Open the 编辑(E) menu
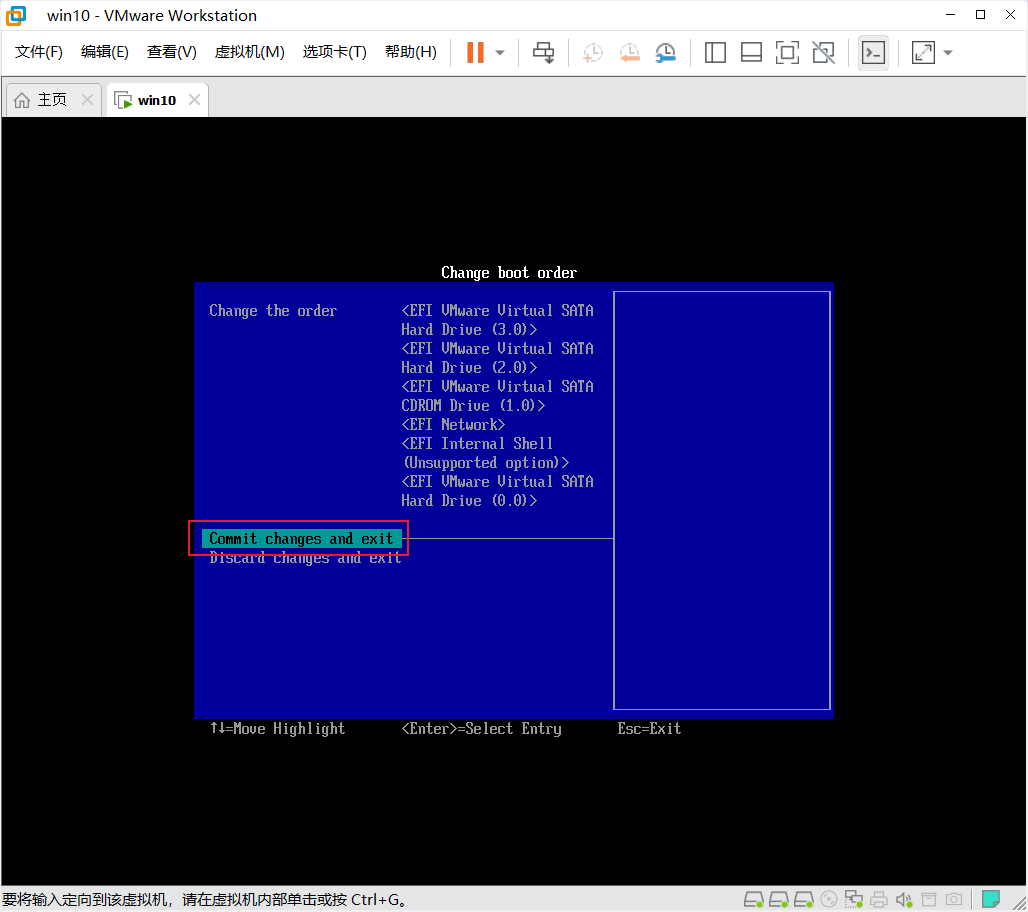1028x912 pixels. (x=105, y=52)
